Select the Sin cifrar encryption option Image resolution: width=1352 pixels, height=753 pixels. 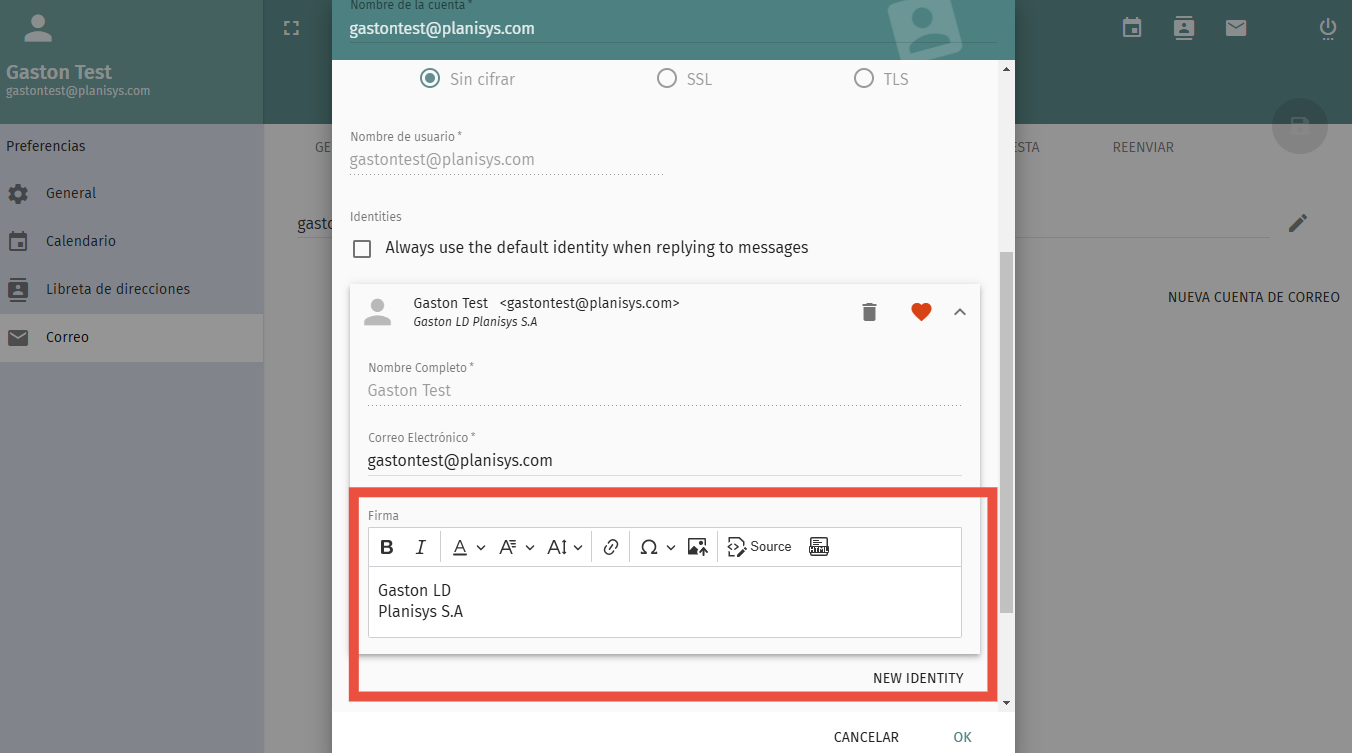pos(430,79)
